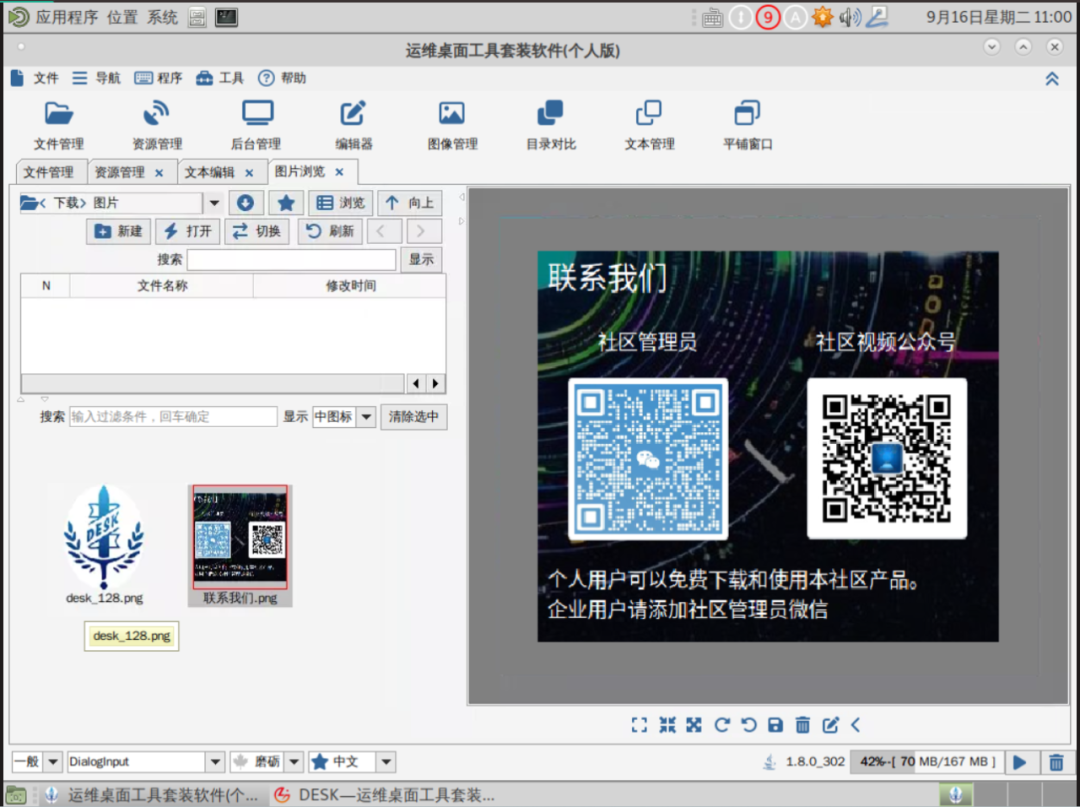Open the DialogInput font dropdown
The image size is (1080, 807).
(x=215, y=762)
